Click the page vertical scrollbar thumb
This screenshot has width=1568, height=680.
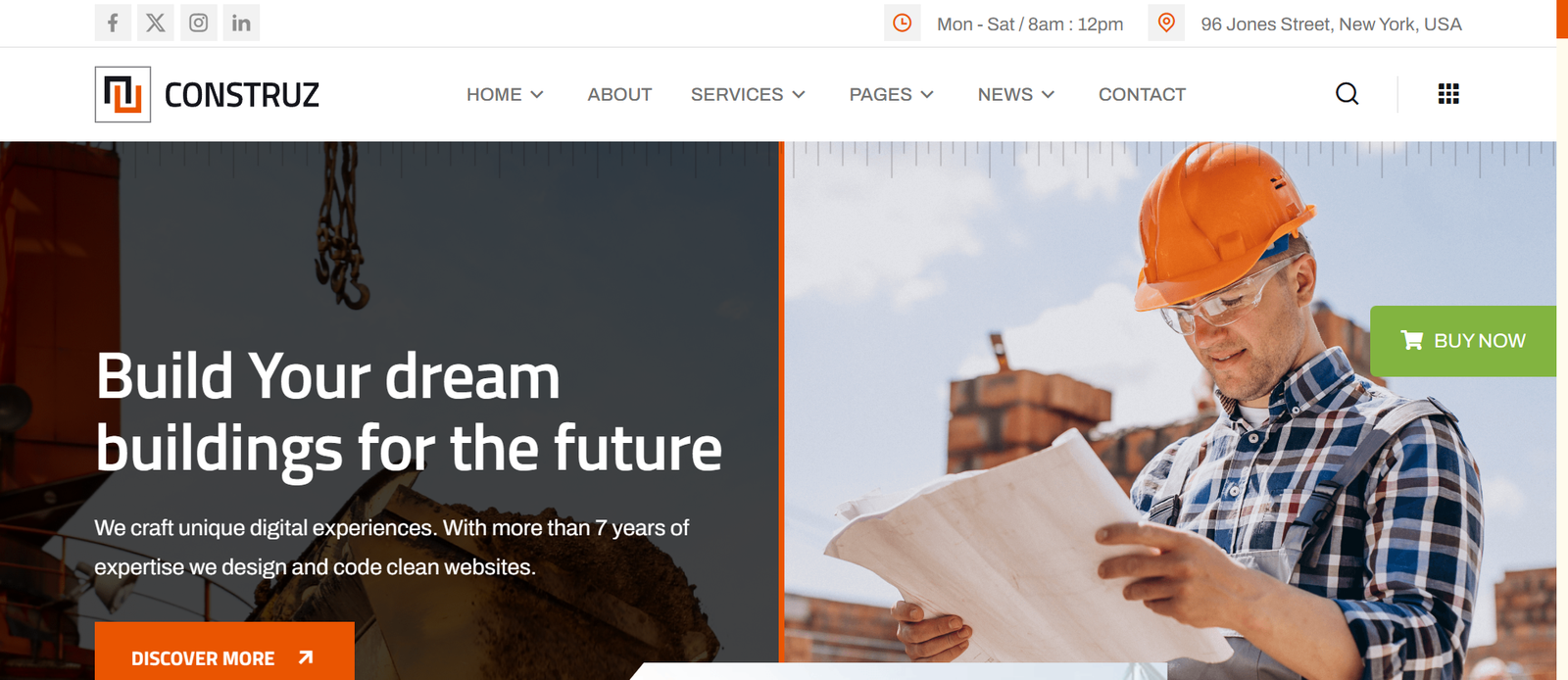point(1562,19)
